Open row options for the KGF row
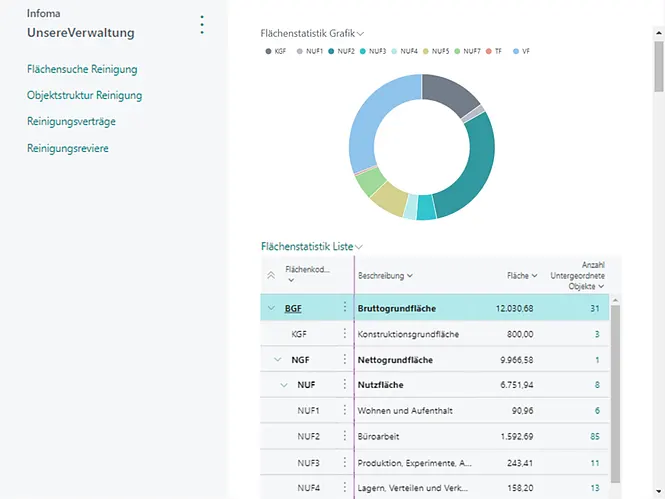The image size is (665, 499). pos(345,334)
